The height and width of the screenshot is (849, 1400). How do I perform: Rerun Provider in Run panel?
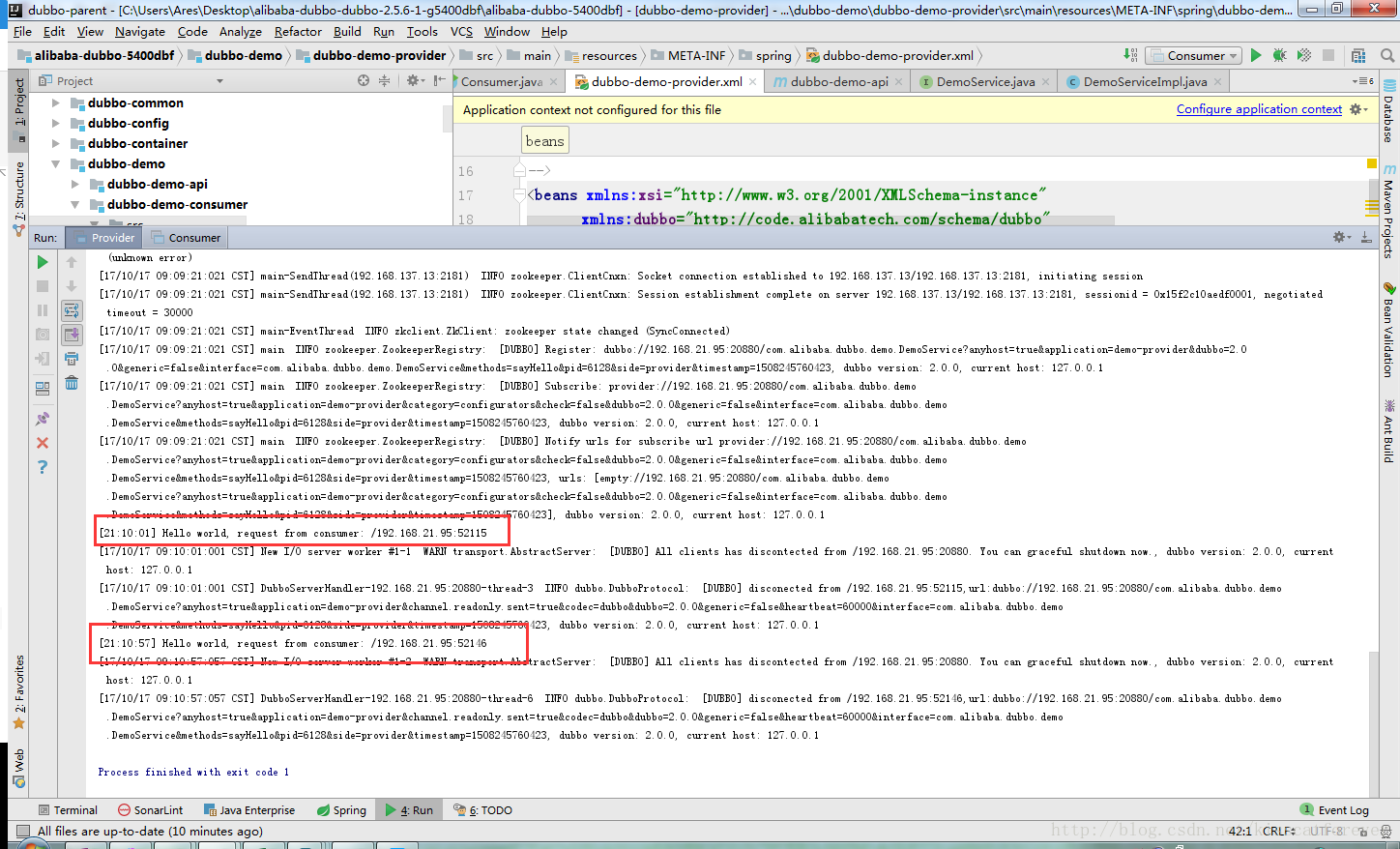(43, 262)
